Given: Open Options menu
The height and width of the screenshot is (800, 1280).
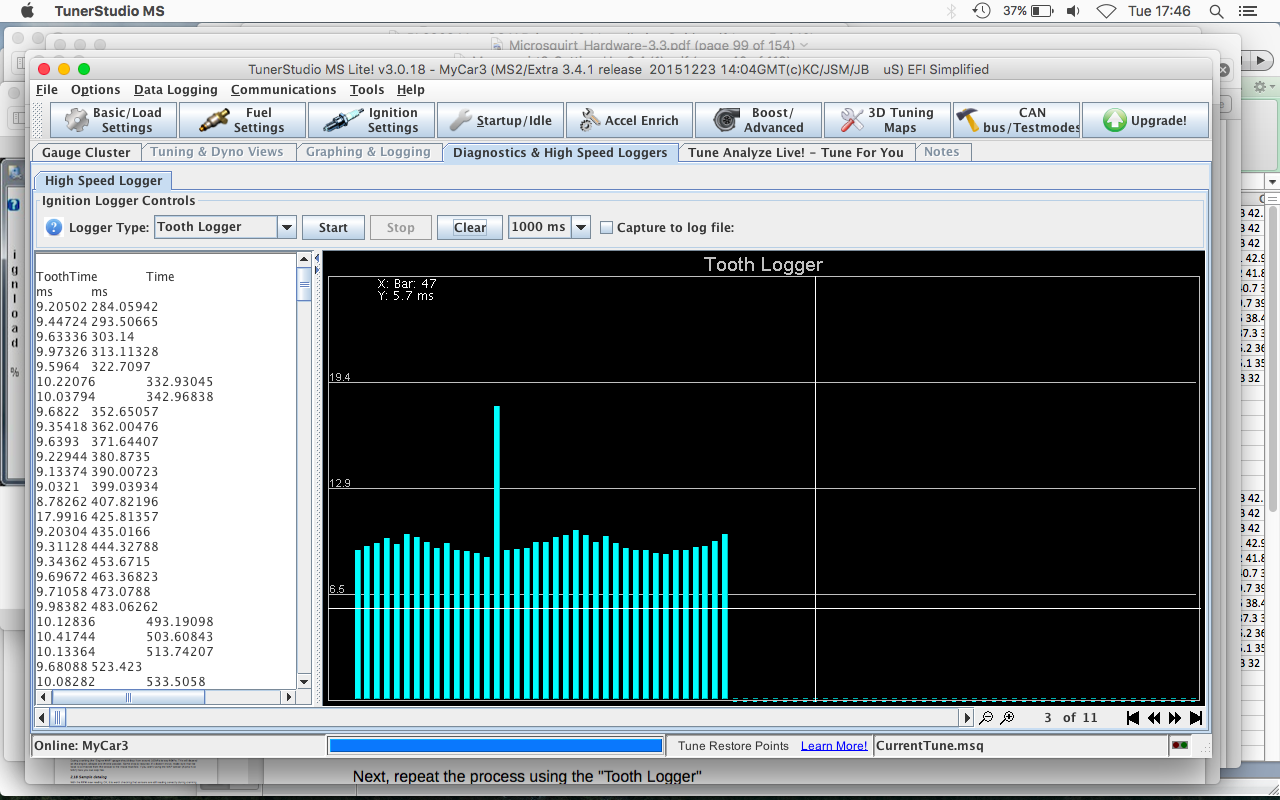Looking at the screenshot, I should (95, 89).
